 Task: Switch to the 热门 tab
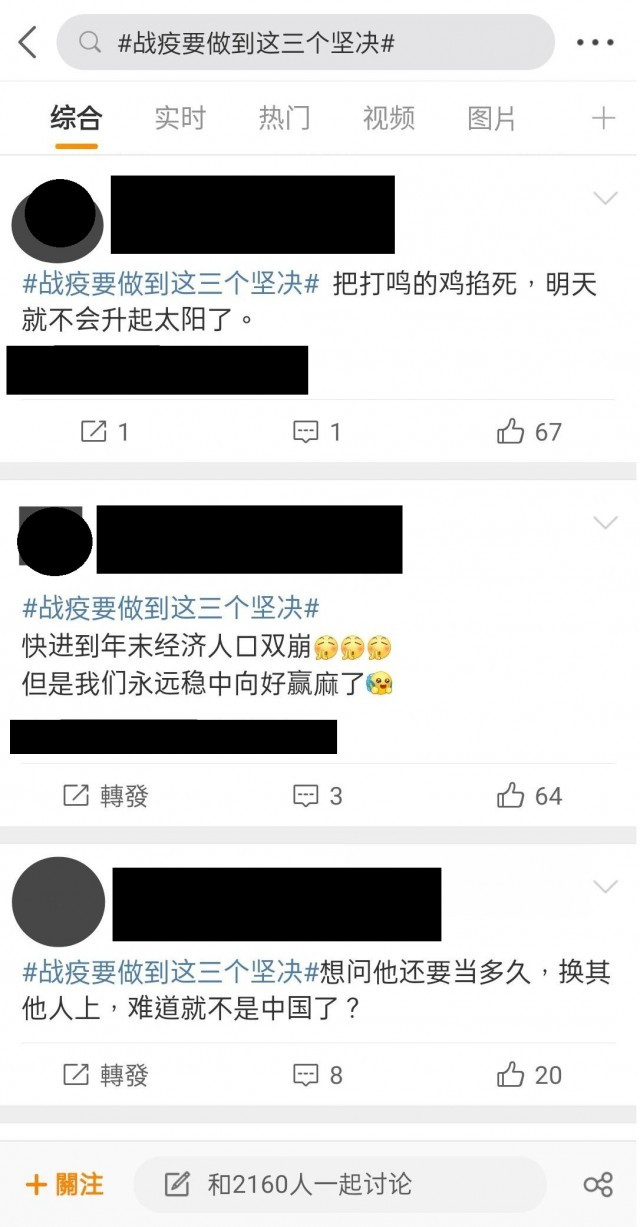coord(284,118)
